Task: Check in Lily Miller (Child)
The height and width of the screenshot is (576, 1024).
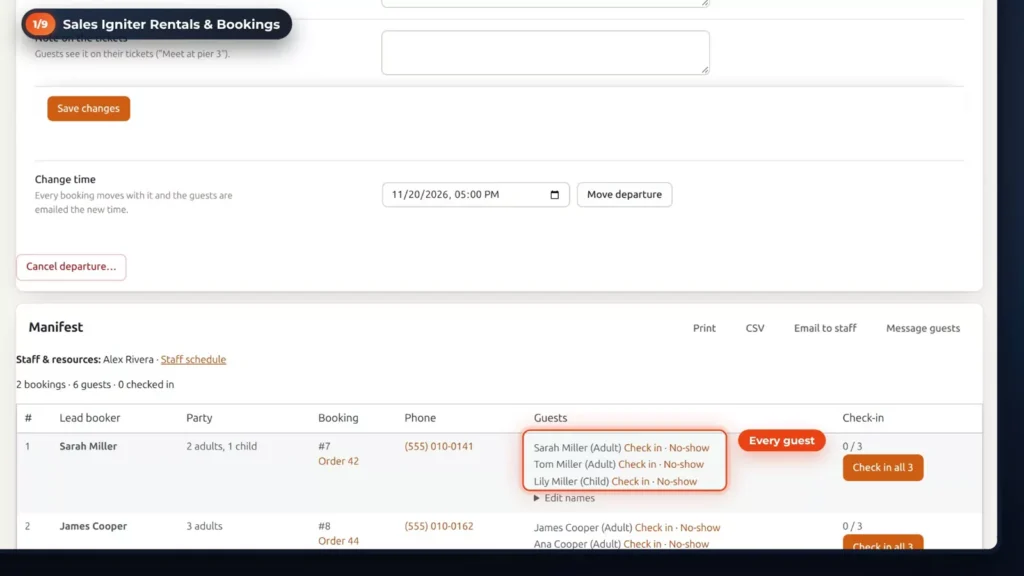Action: tap(630, 481)
